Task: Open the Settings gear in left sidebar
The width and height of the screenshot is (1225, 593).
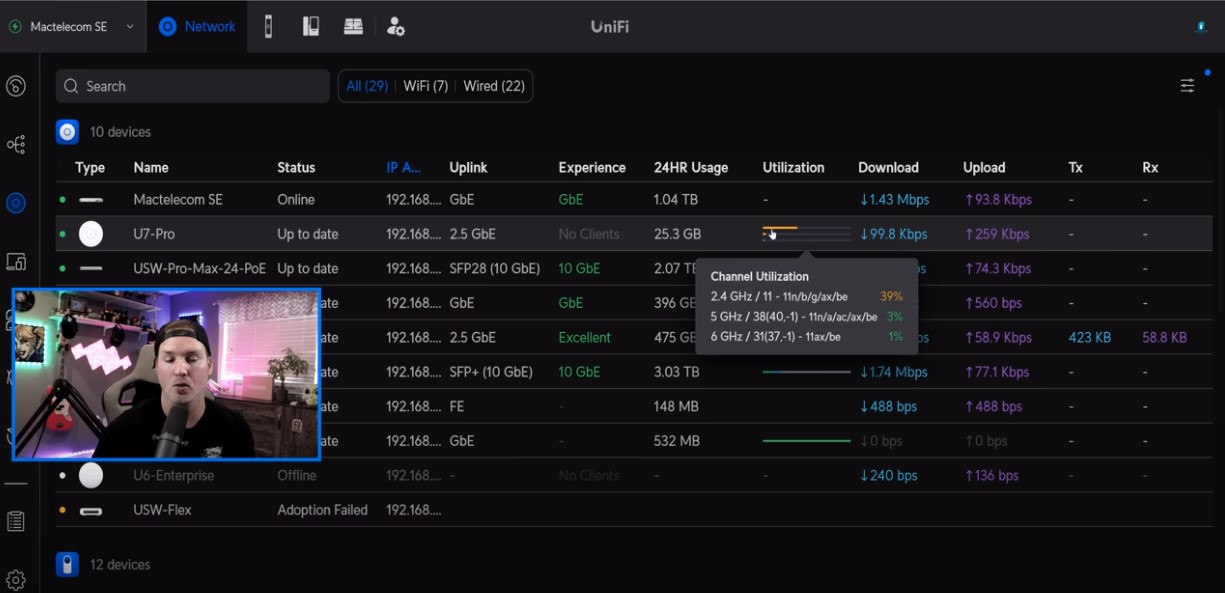Action: 16,579
